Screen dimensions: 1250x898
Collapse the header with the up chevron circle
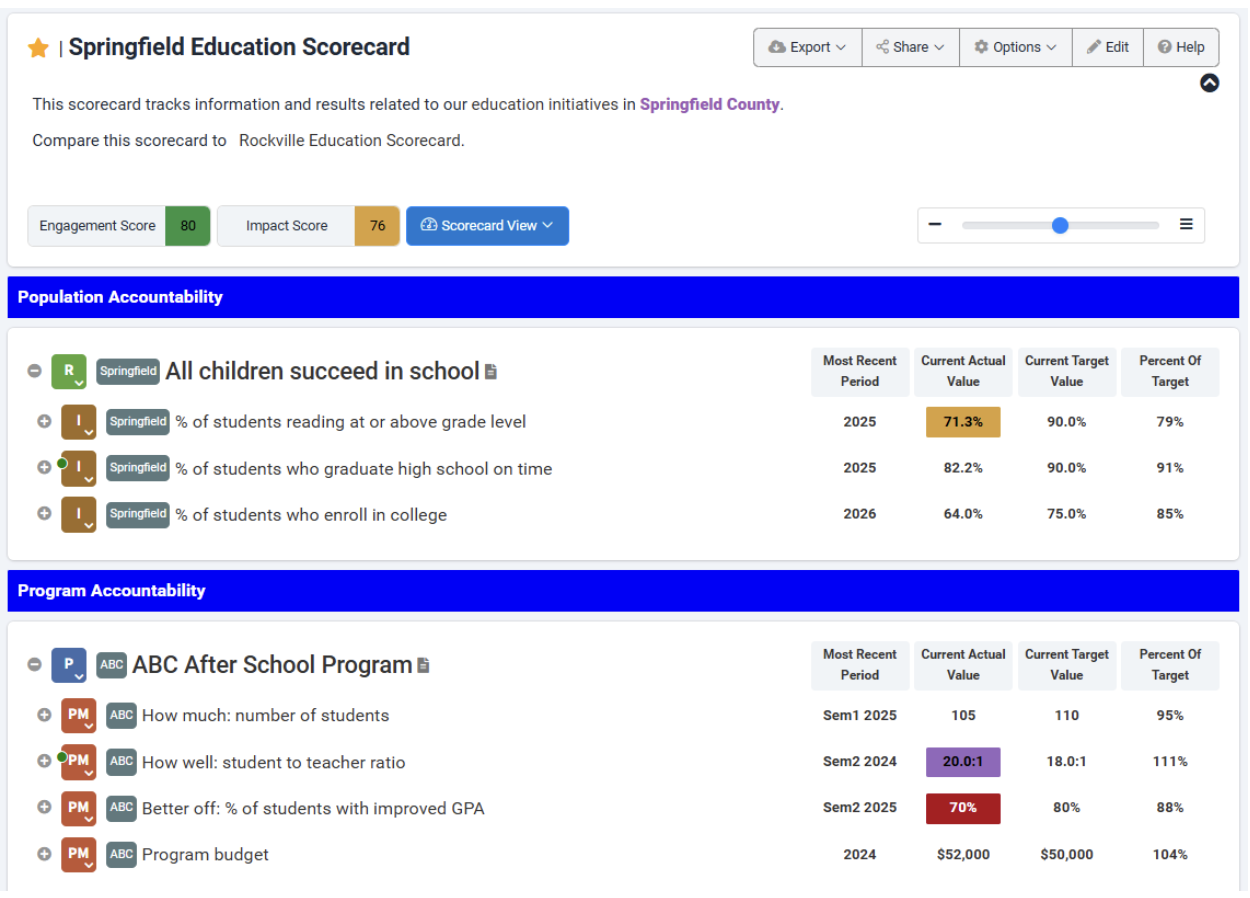click(1209, 83)
